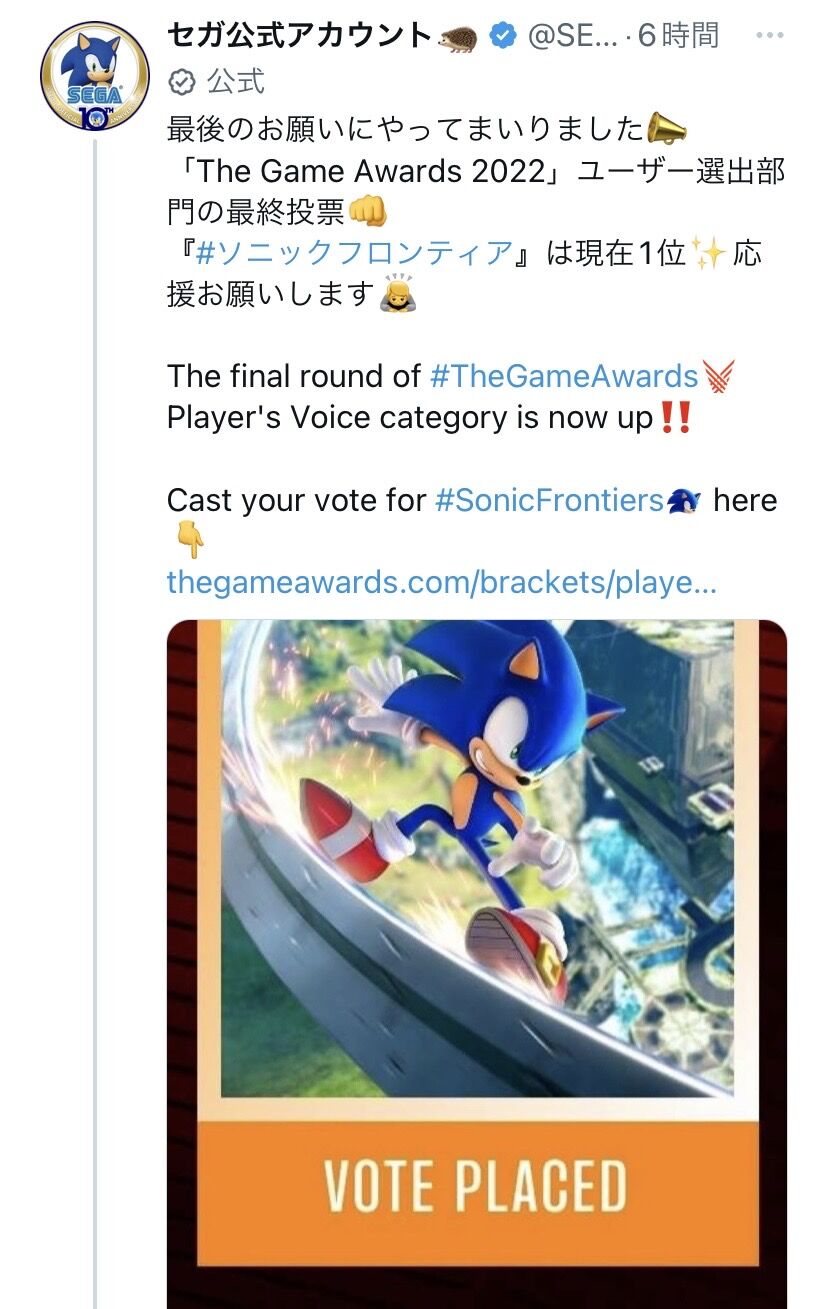Open the #TheGameAwards hashtag
Image resolution: width=828 pixels, height=1309 pixels.
[564, 376]
